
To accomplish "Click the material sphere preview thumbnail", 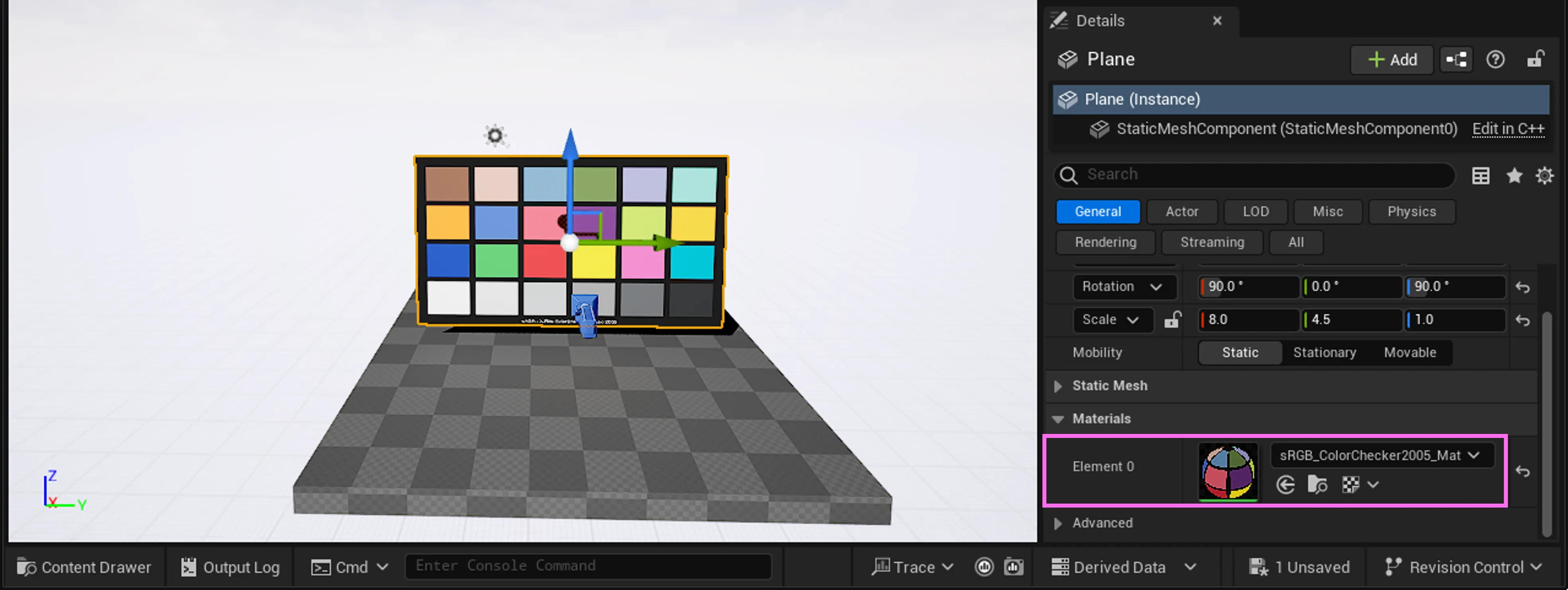I will coord(1228,472).
